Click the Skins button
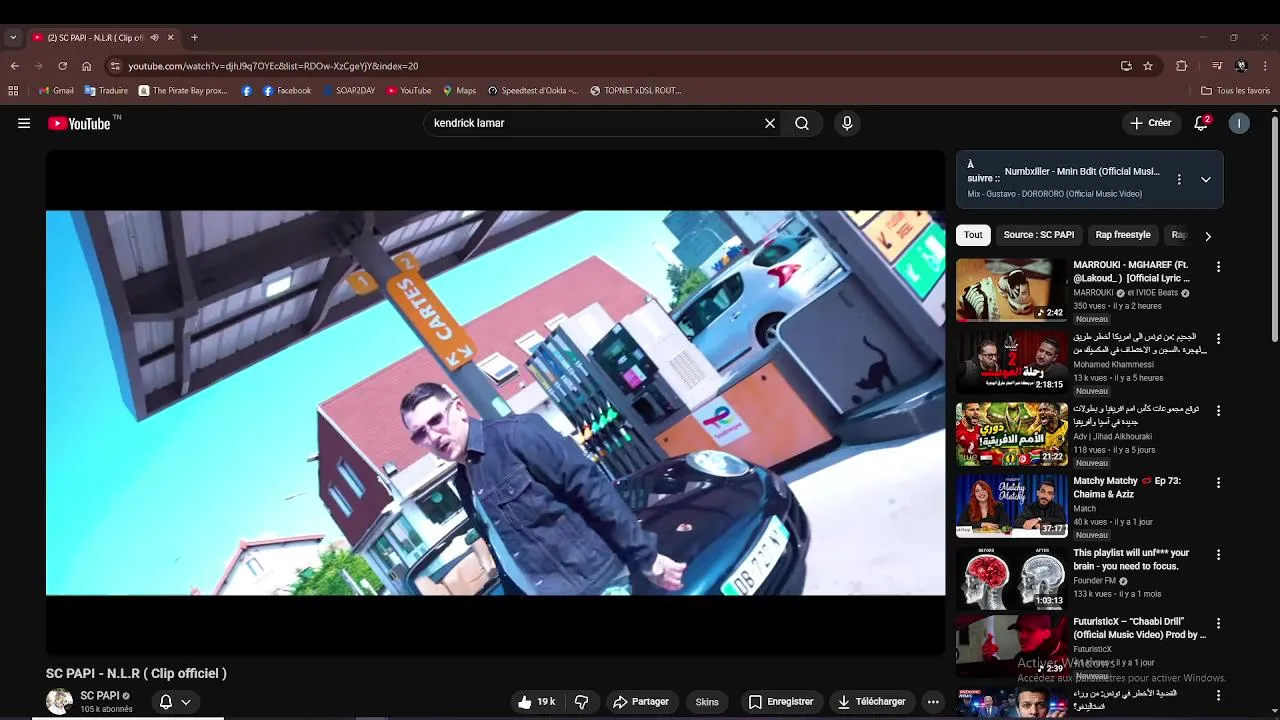This screenshot has width=1280, height=720. (x=707, y=702)
